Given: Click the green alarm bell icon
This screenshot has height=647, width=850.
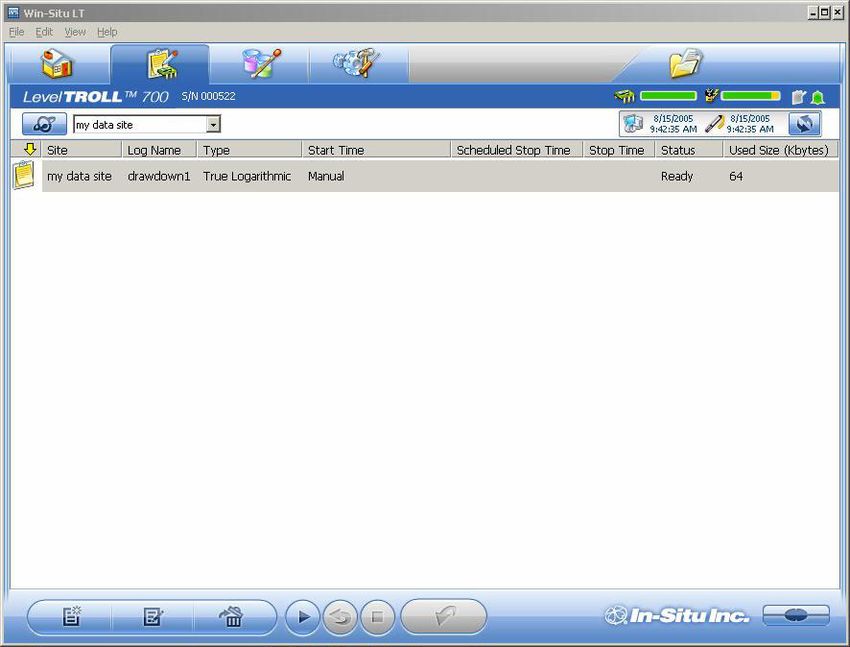Looking at the screenshot, I should point(818,98).
